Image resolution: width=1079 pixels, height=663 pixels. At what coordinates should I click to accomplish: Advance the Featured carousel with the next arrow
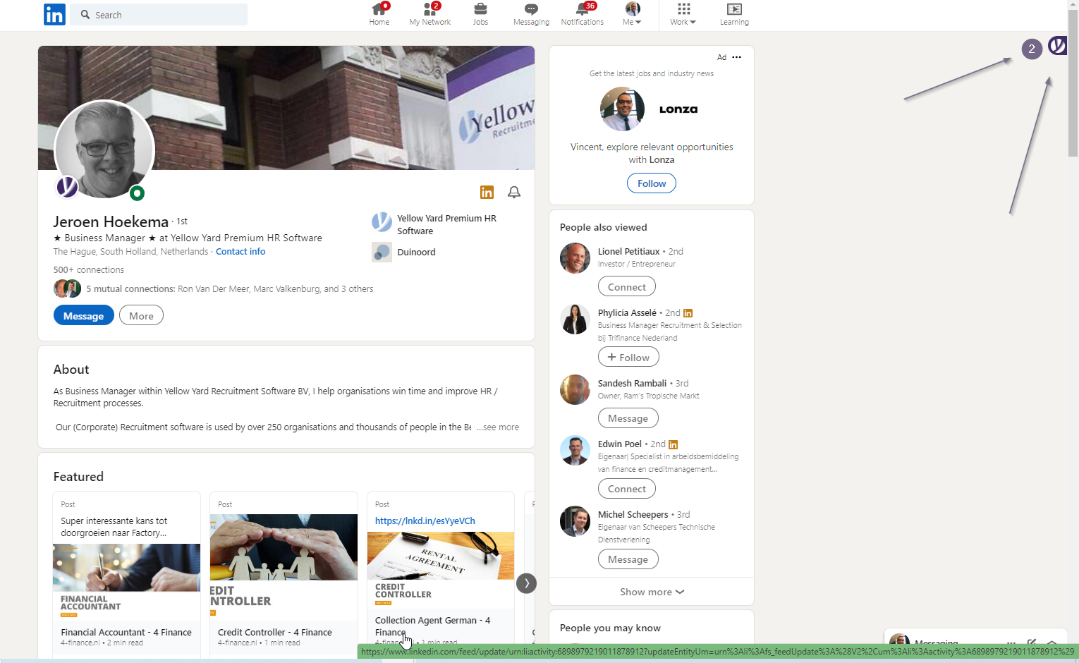click(x=526, y=583)
